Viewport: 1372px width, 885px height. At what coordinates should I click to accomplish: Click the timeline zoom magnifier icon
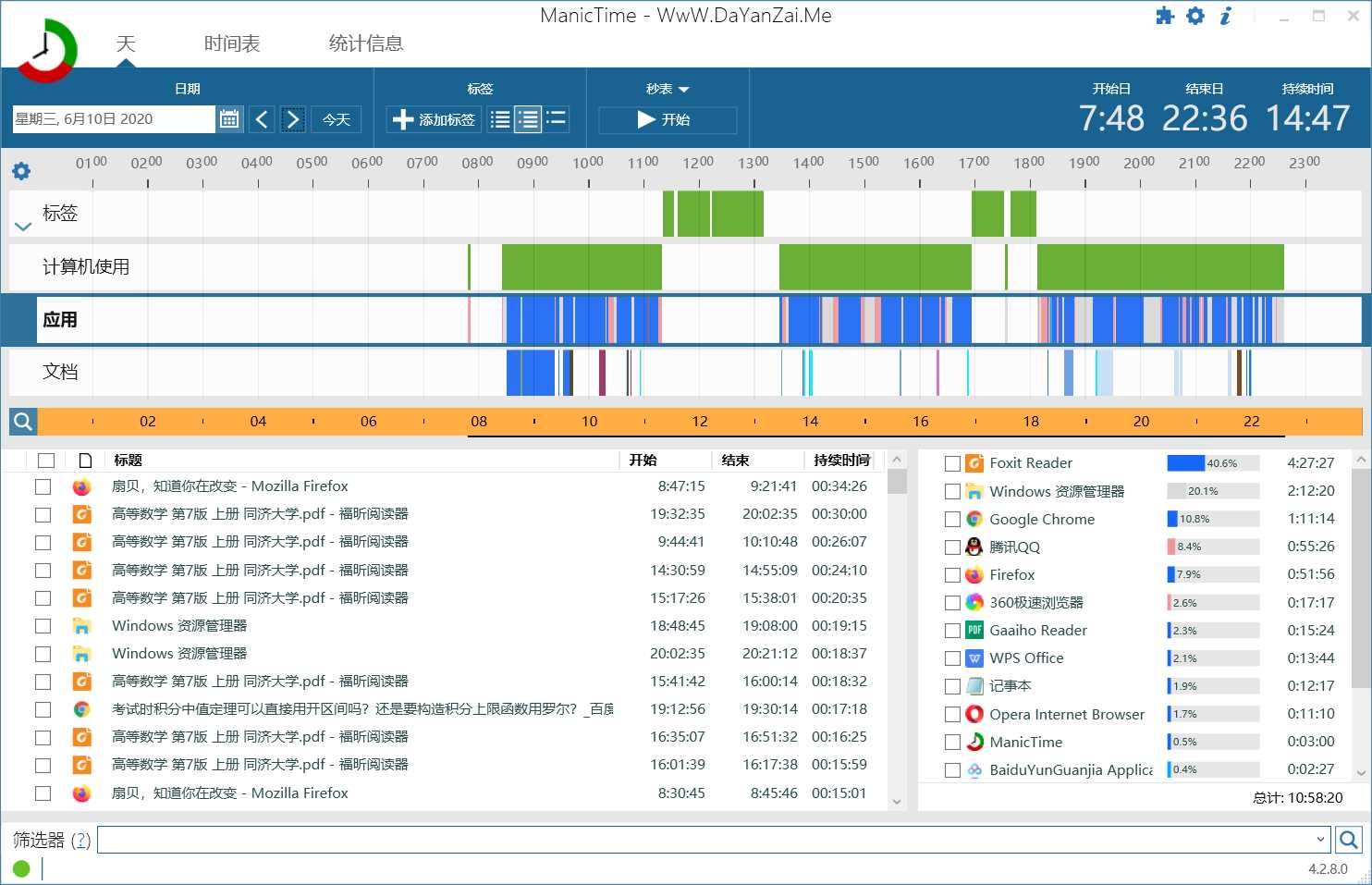point(23,422)
